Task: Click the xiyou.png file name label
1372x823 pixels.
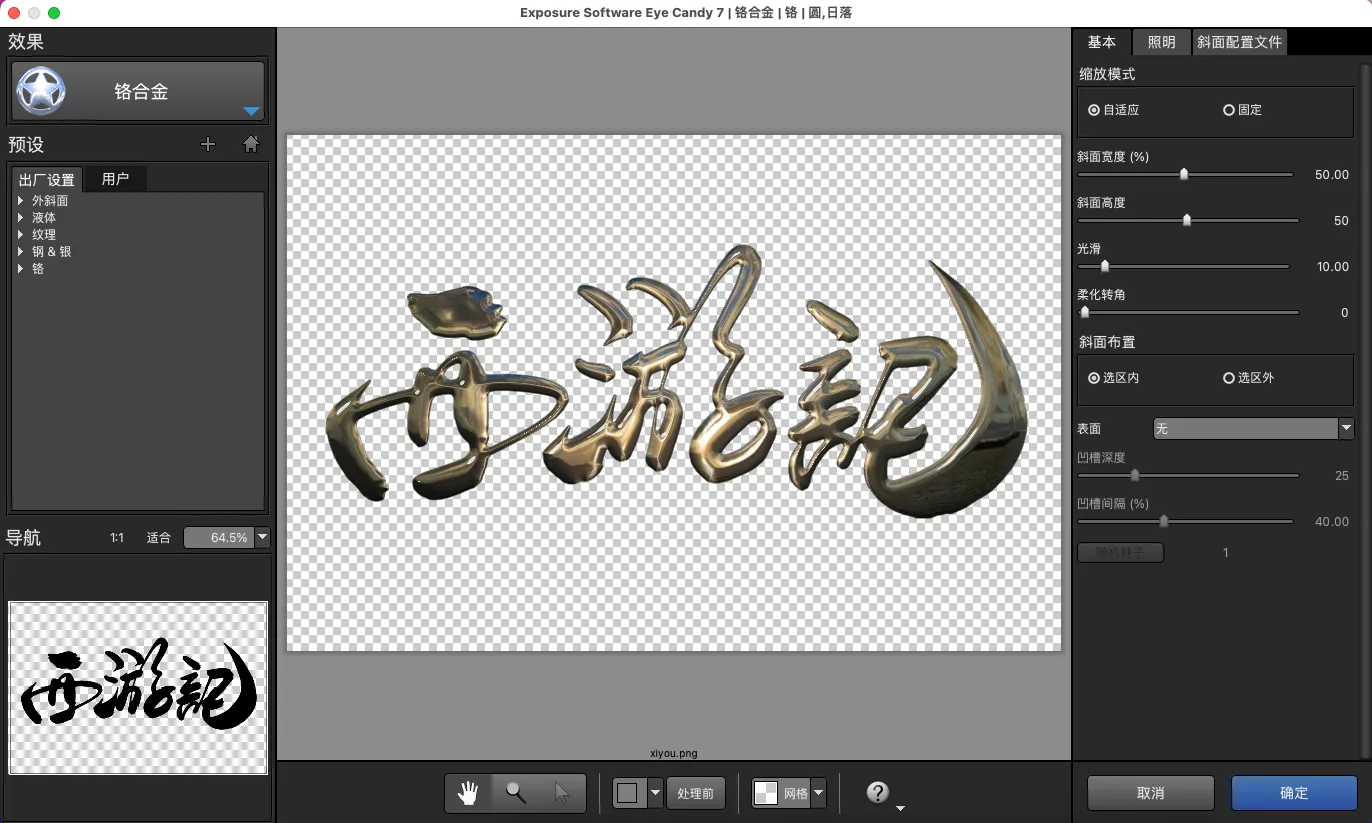Action: pyautogui.click(x=672, y=755)
